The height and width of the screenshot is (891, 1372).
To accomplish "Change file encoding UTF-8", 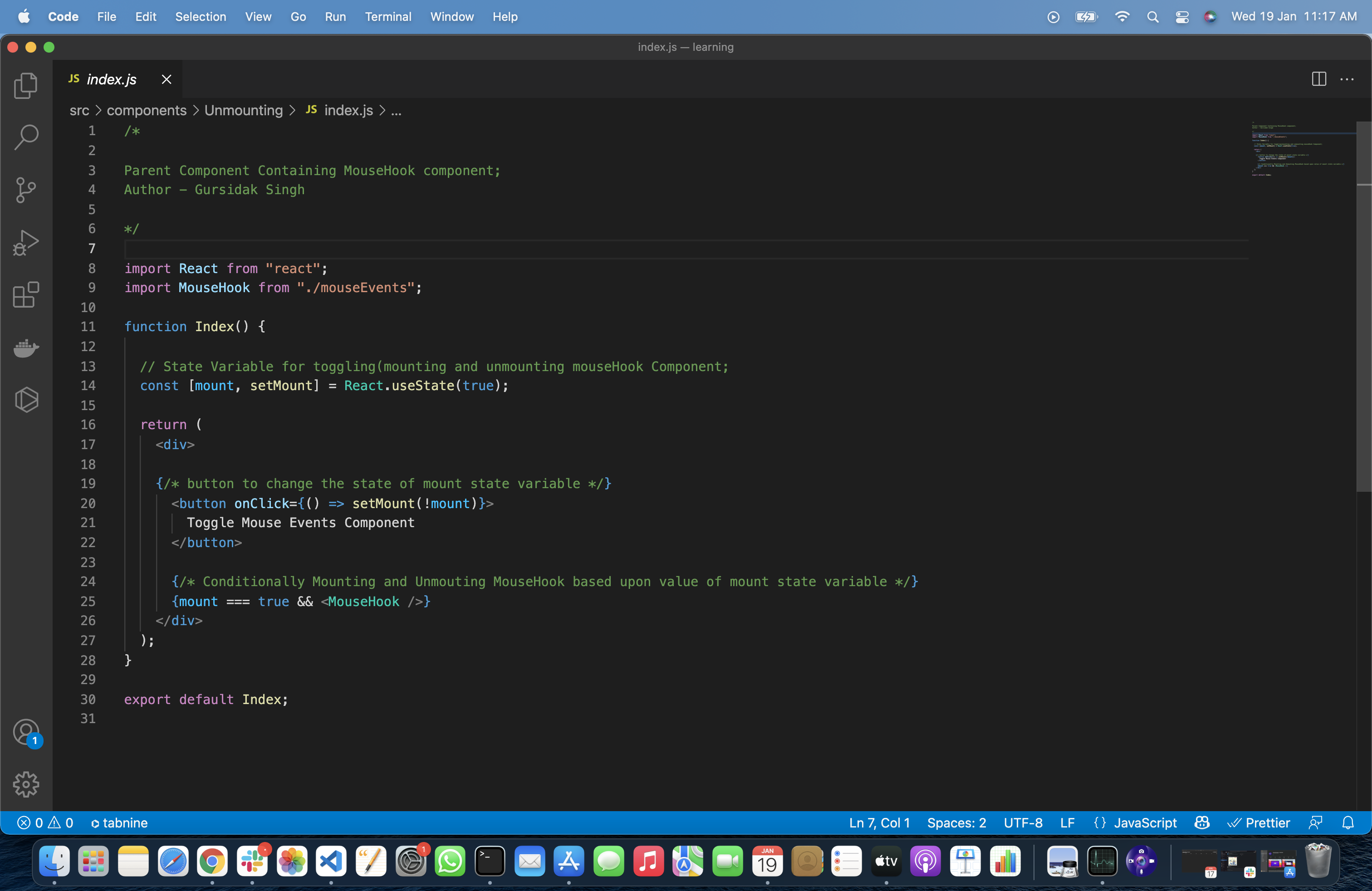I will 1023,822.
